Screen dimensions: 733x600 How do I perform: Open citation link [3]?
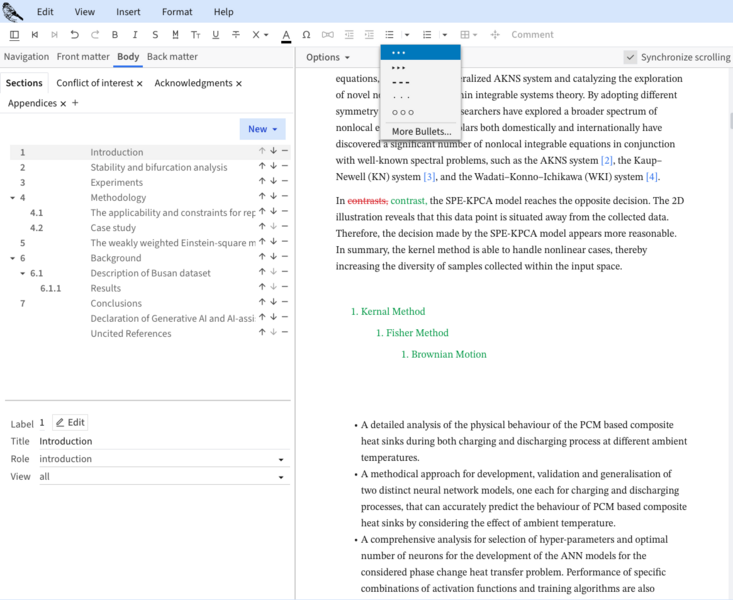[x=429, y=177]
